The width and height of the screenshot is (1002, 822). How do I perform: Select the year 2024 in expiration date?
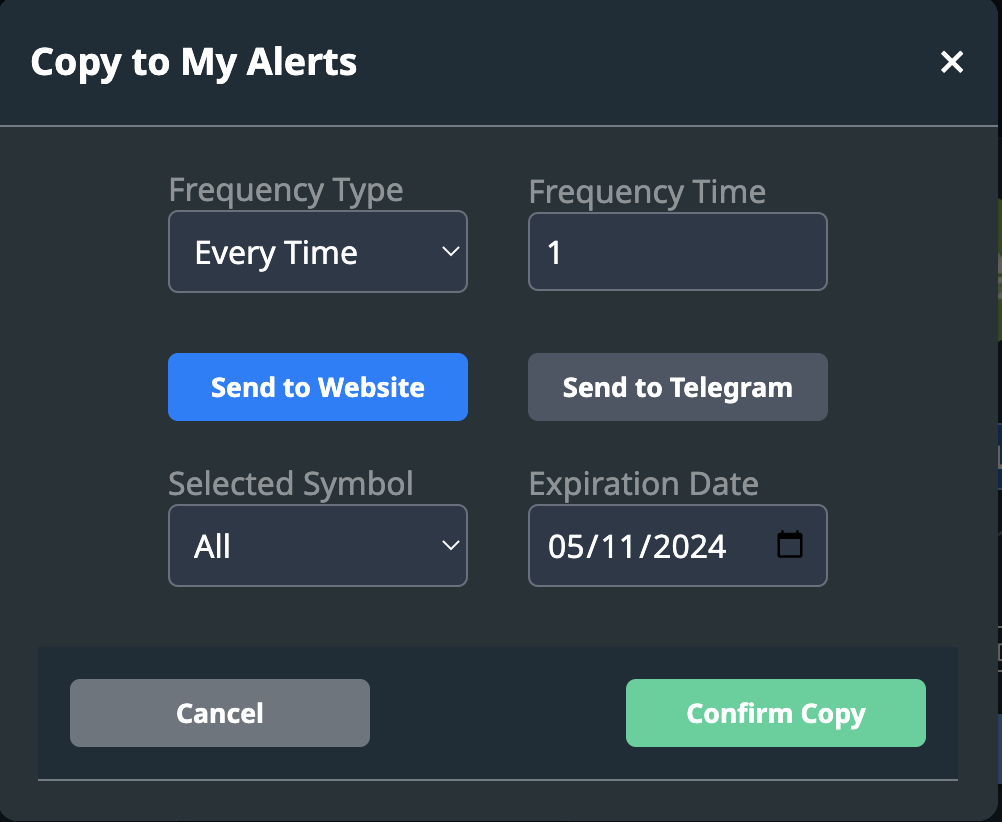click(684, 547)
